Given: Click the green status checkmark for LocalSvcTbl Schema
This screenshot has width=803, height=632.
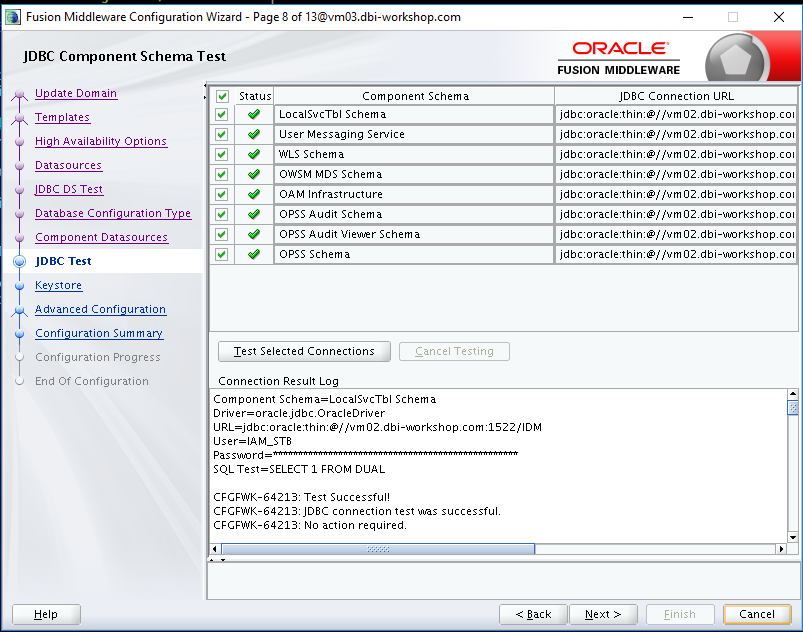Looking at the screenshot, I should coord(253,114).
